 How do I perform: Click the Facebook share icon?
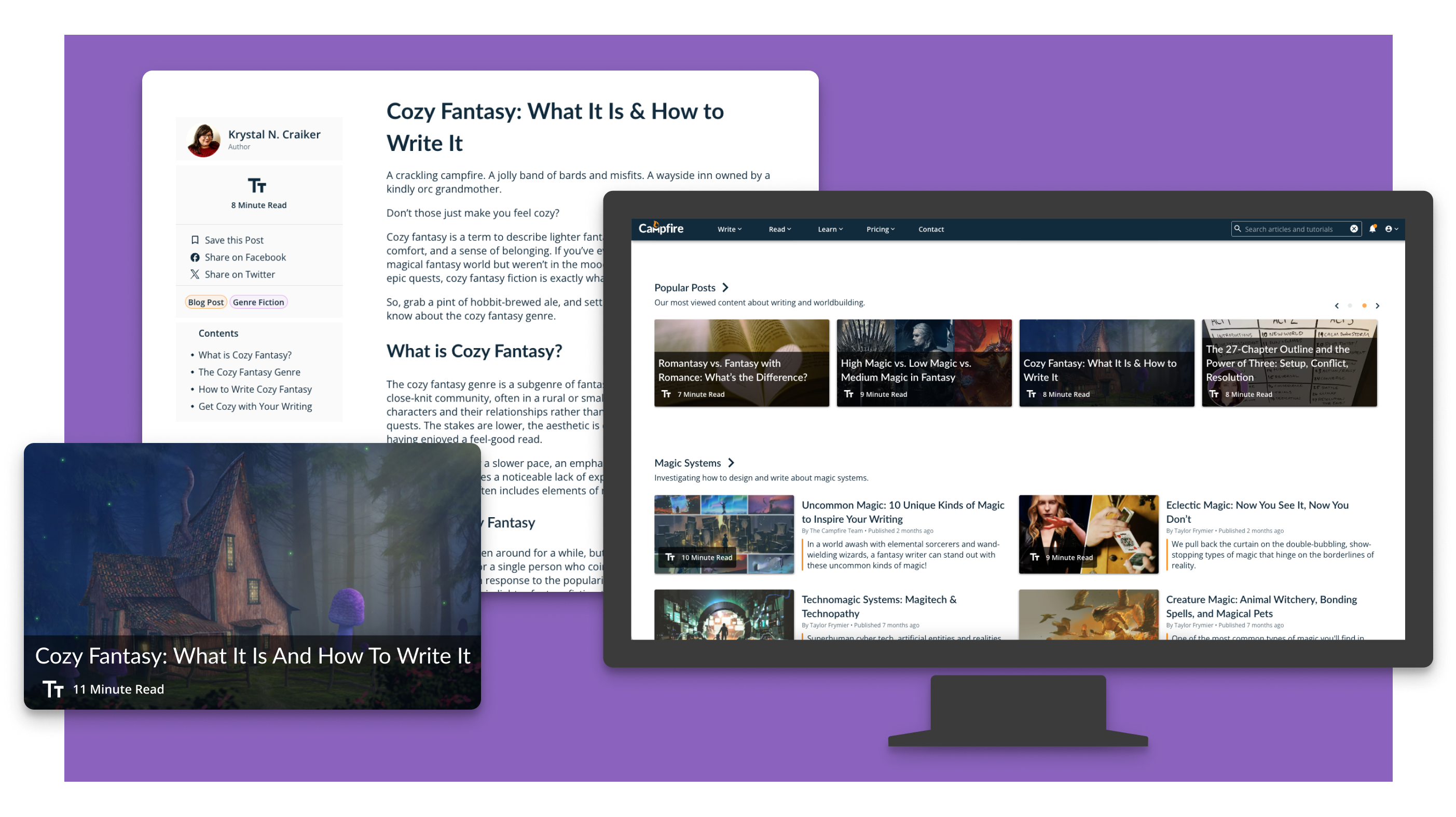pos(195,257)
